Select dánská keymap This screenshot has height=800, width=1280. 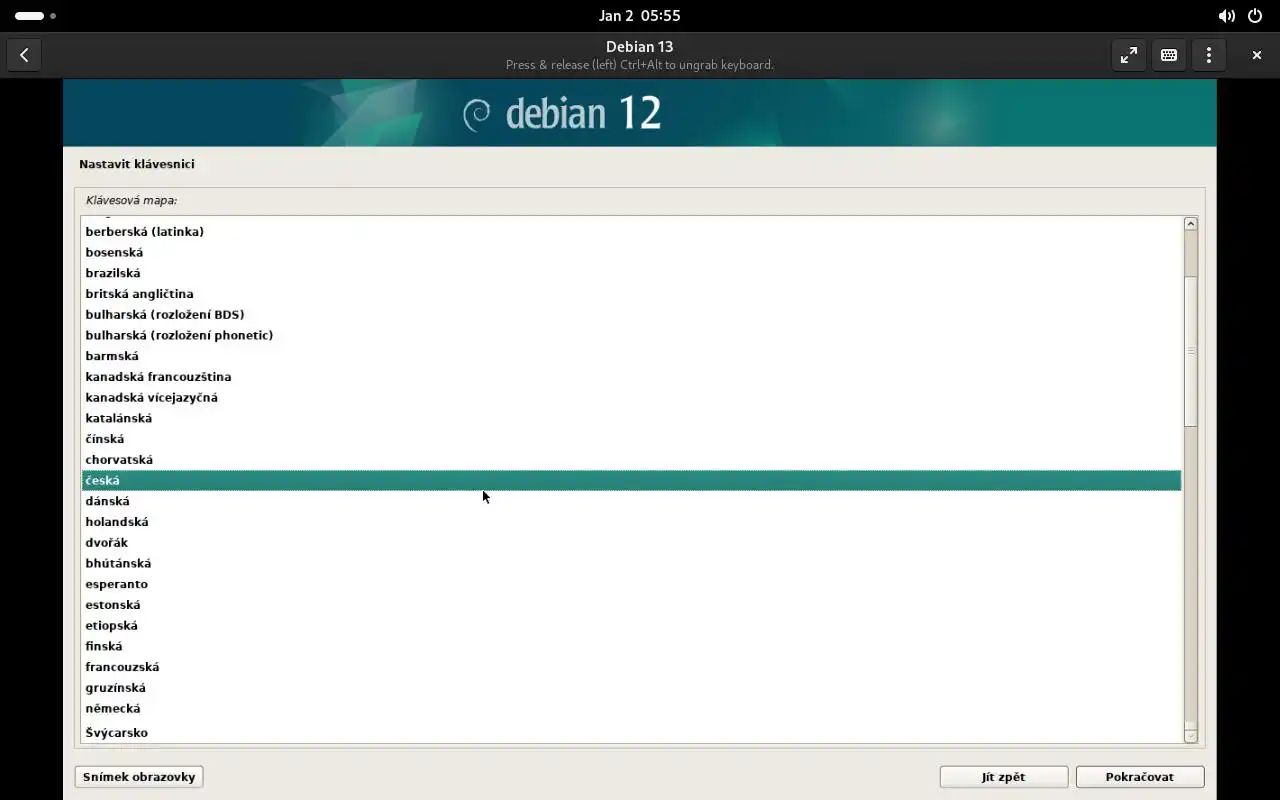click(631, 501)
